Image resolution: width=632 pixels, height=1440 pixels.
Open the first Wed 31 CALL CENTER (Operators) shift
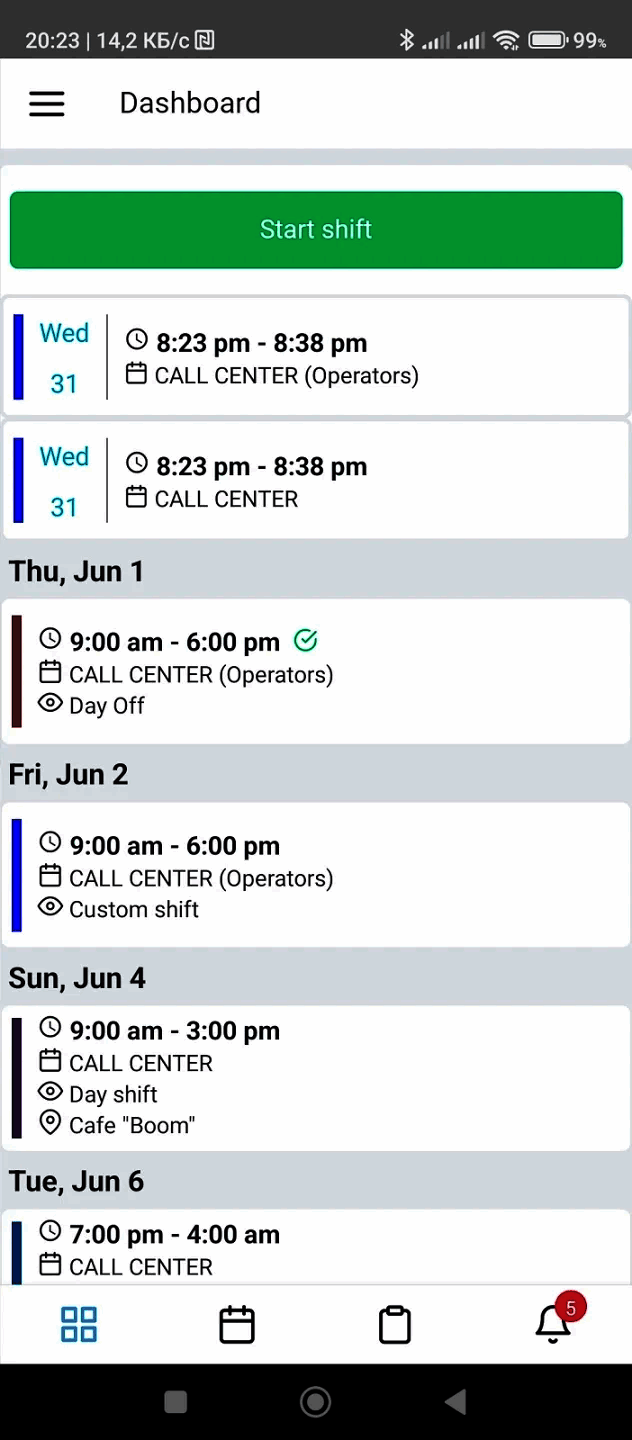point(316,358)
